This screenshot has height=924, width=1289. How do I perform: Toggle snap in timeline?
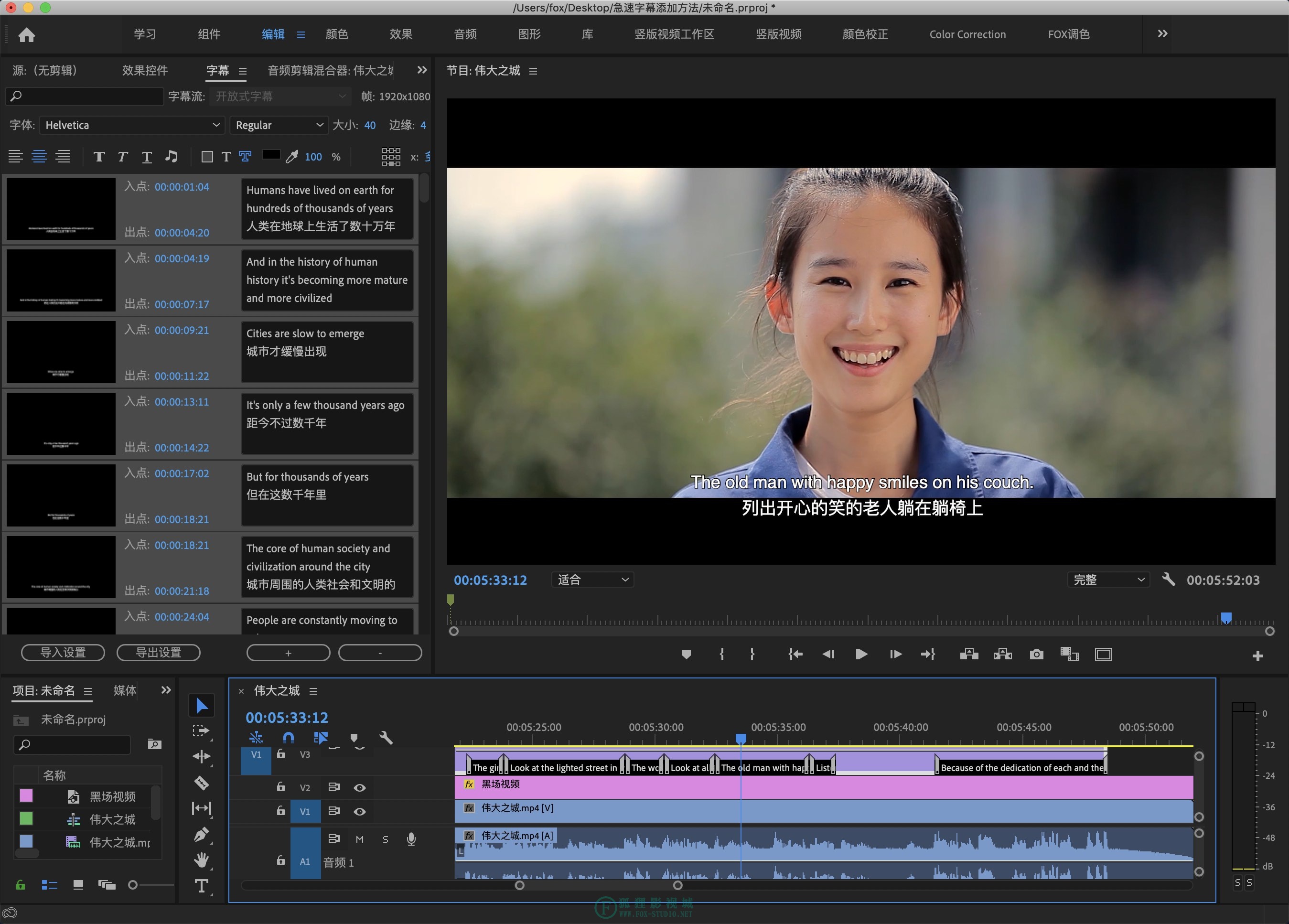pyautogui.click(x=288, y=738)
